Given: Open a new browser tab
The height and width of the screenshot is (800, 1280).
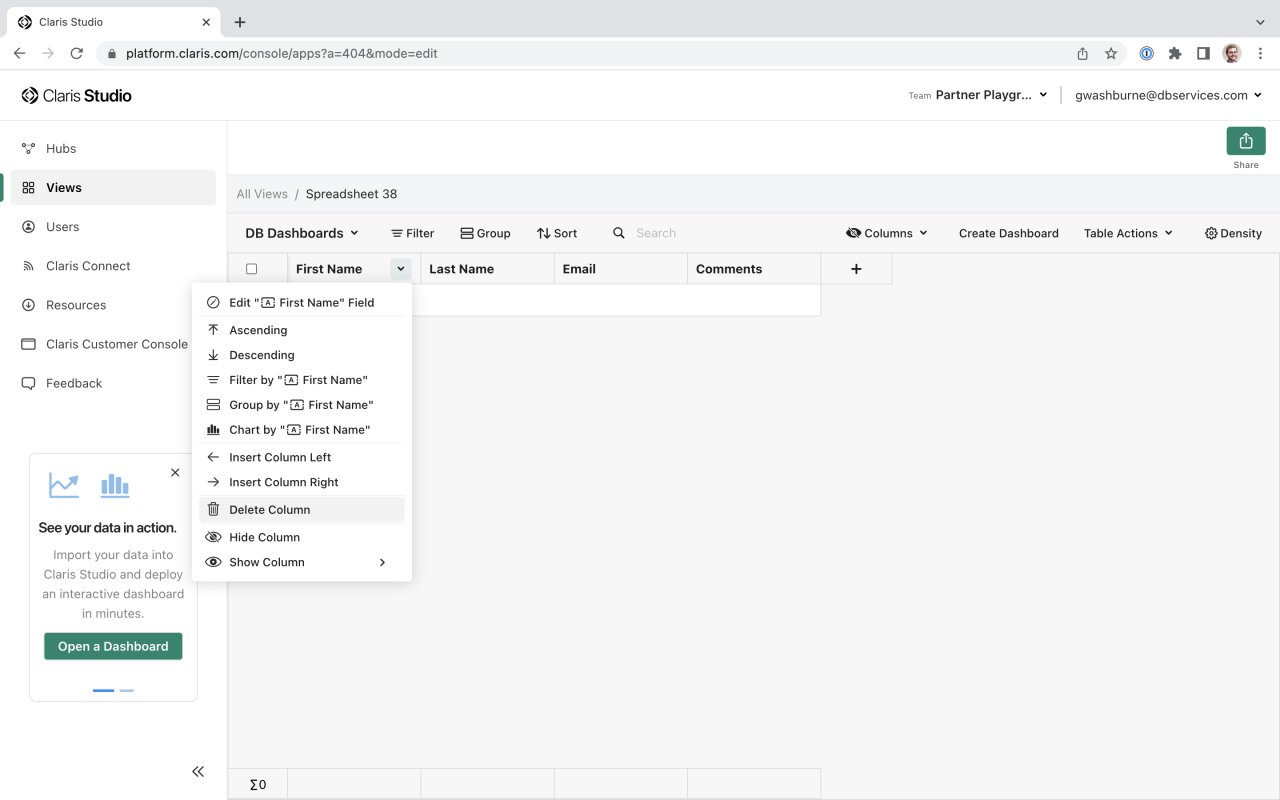Looking at the screenshot, I should [x=240, y=22].
